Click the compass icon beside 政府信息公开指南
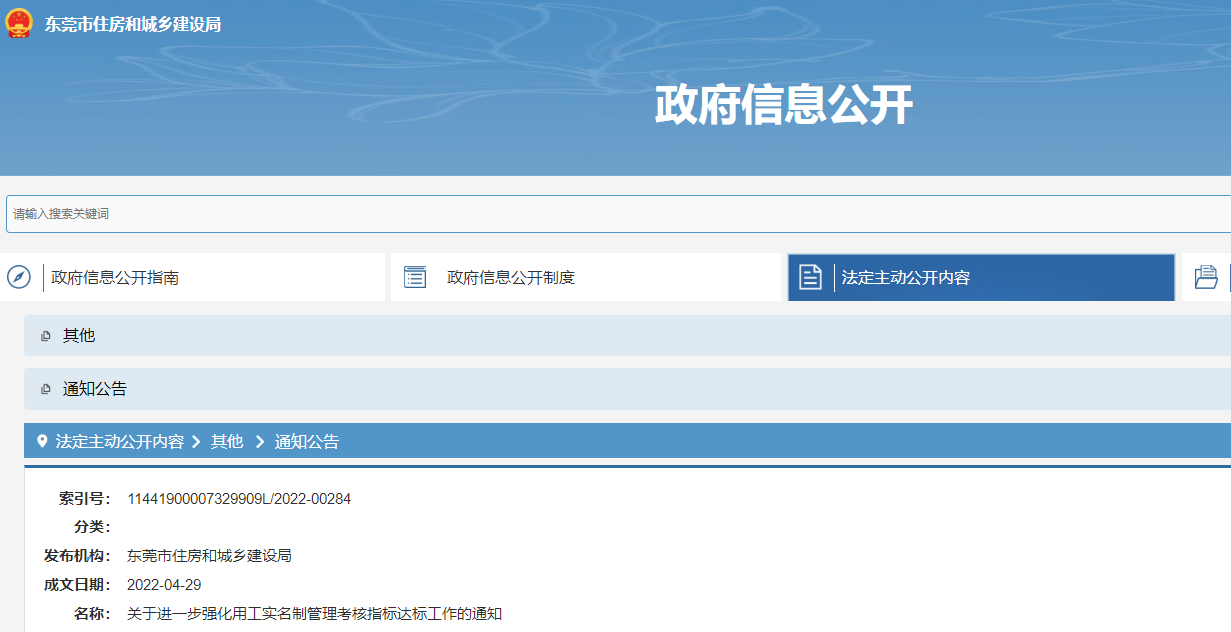Screen dimensions: 1231x632 click(x=19, y=277)
